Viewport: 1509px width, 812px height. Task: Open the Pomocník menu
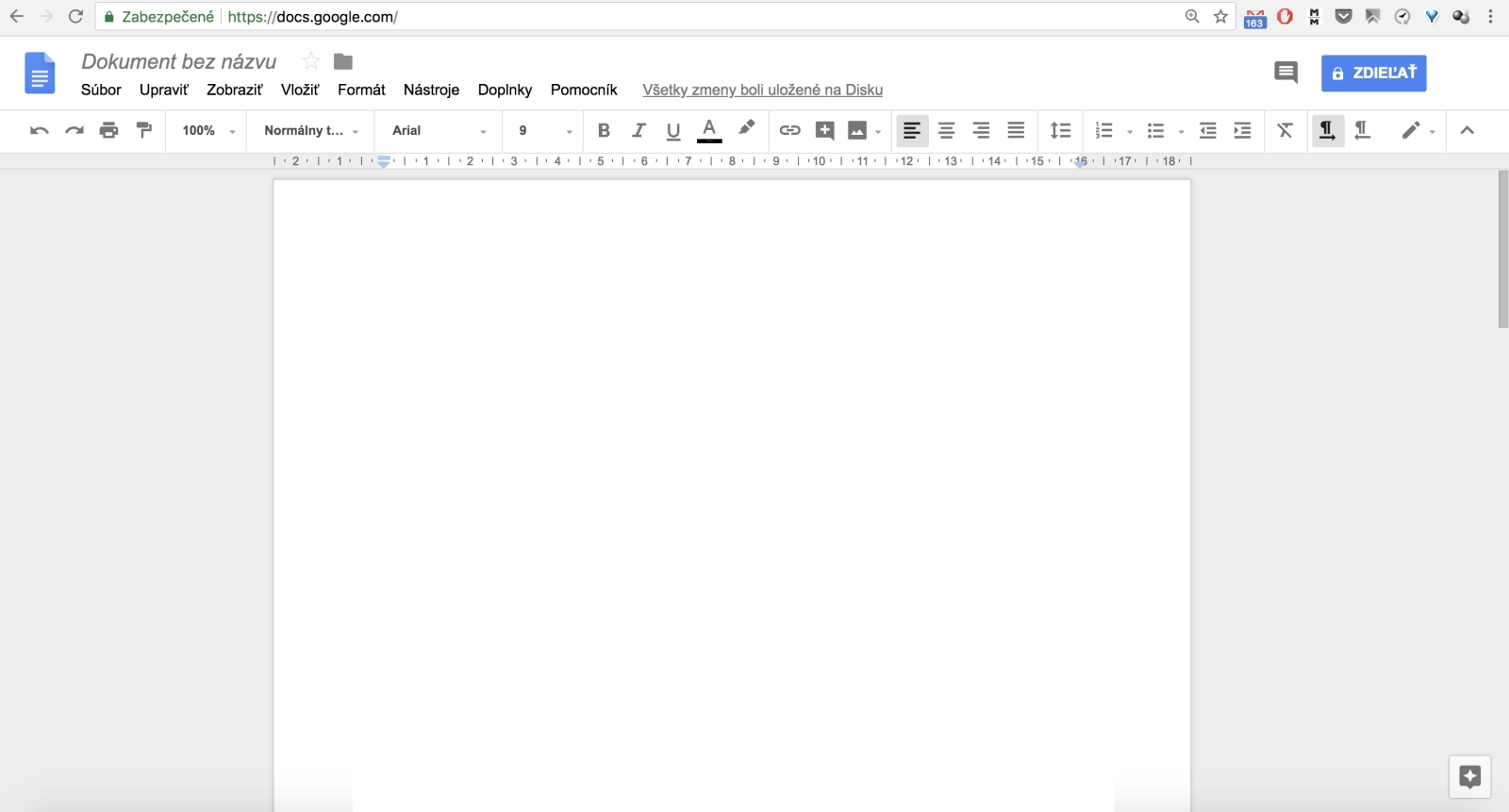(584, 90)
